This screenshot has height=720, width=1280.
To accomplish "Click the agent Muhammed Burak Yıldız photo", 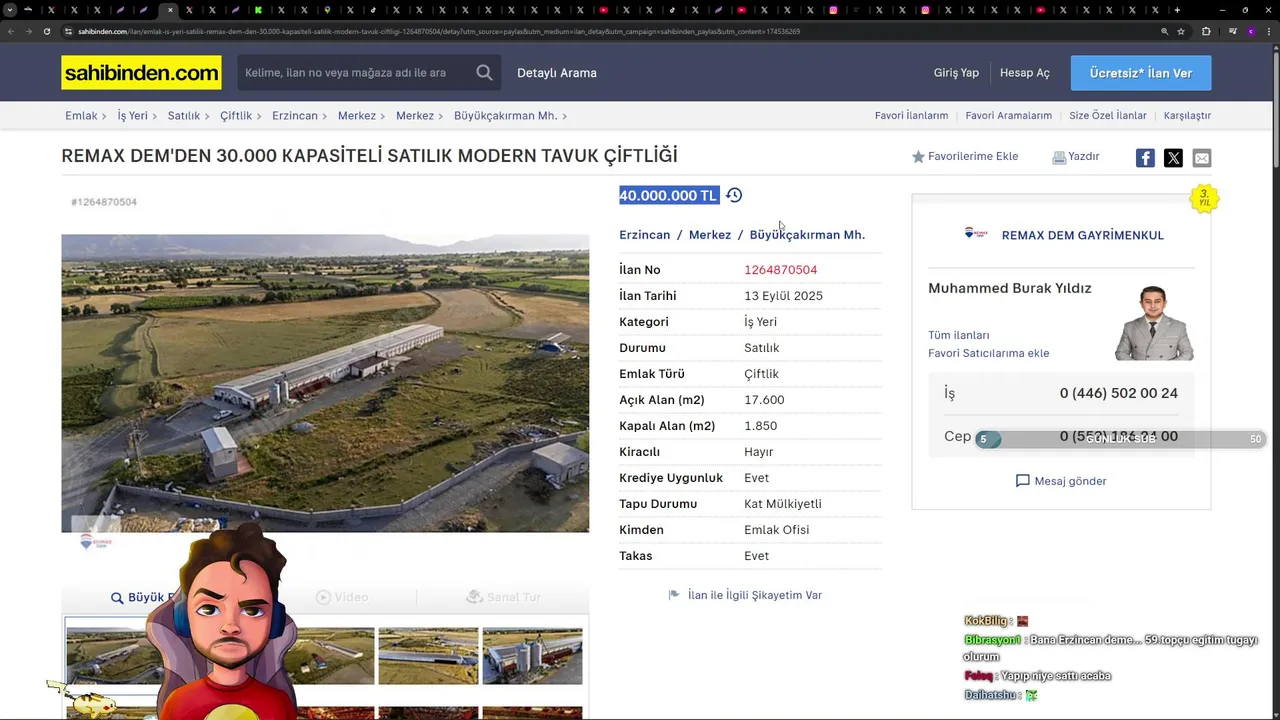I will [1154, 323].
